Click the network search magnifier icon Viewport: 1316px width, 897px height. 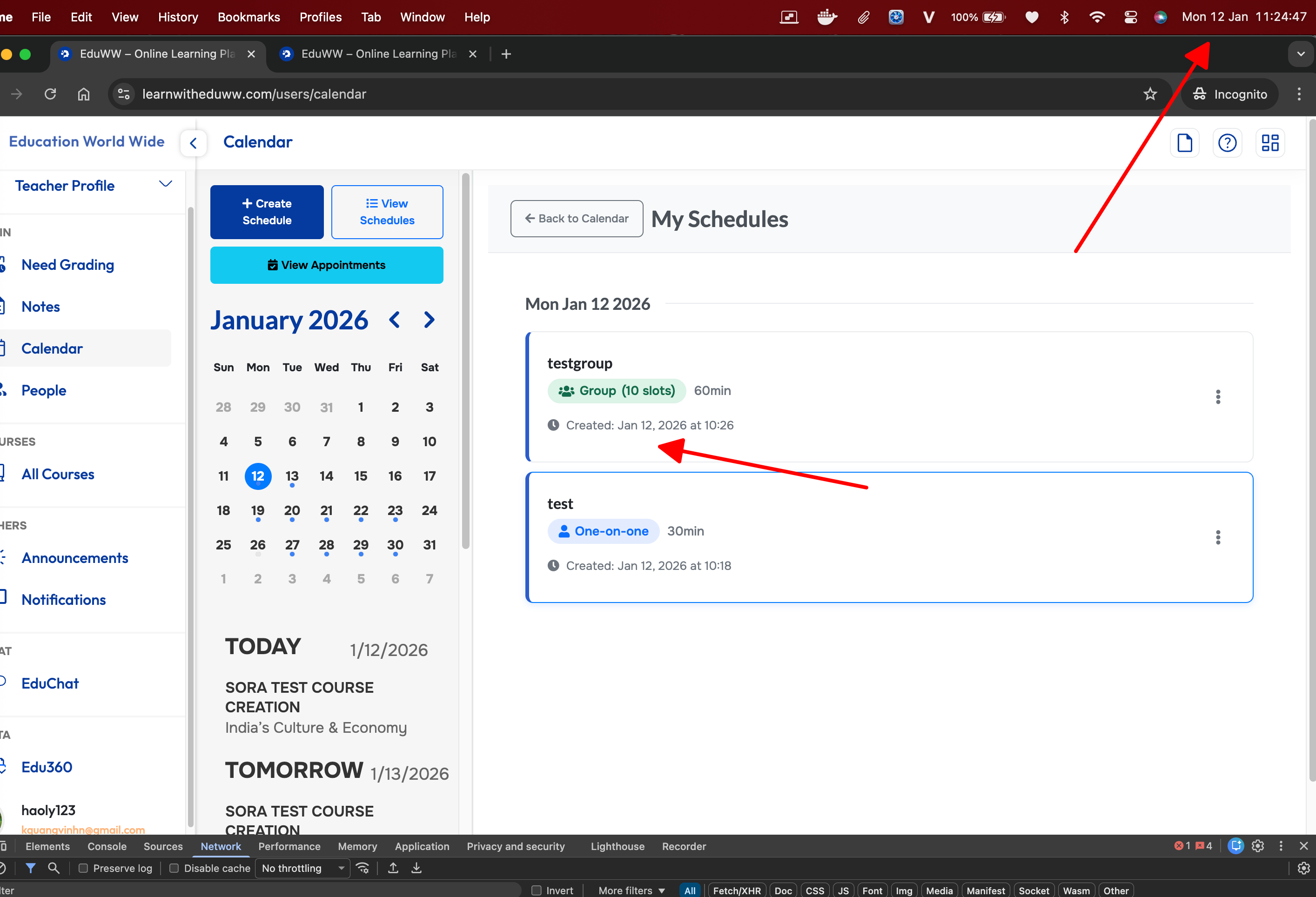[x=54, y=868]
